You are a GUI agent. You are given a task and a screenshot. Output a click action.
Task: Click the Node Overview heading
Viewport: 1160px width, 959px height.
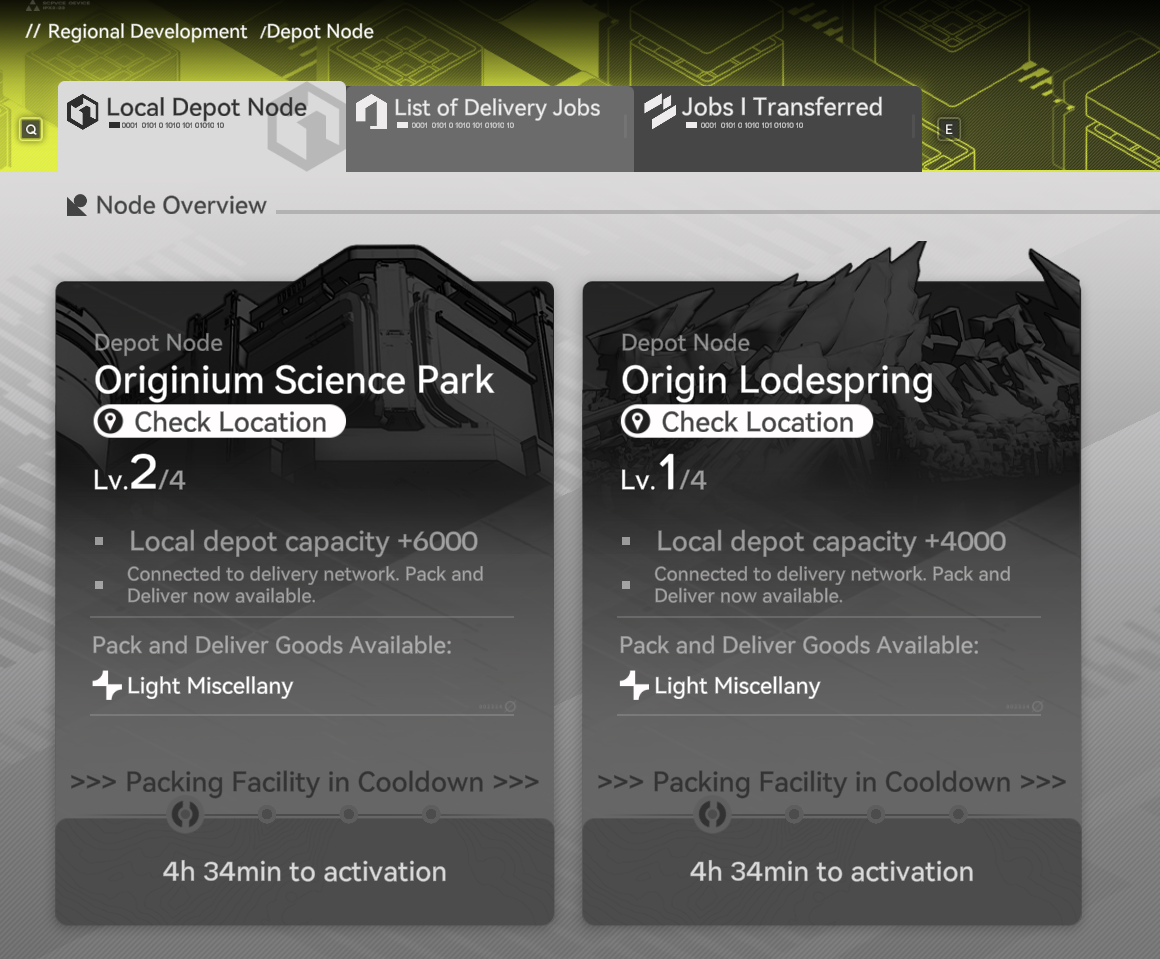pyautogui.click(x=181, y=205)
